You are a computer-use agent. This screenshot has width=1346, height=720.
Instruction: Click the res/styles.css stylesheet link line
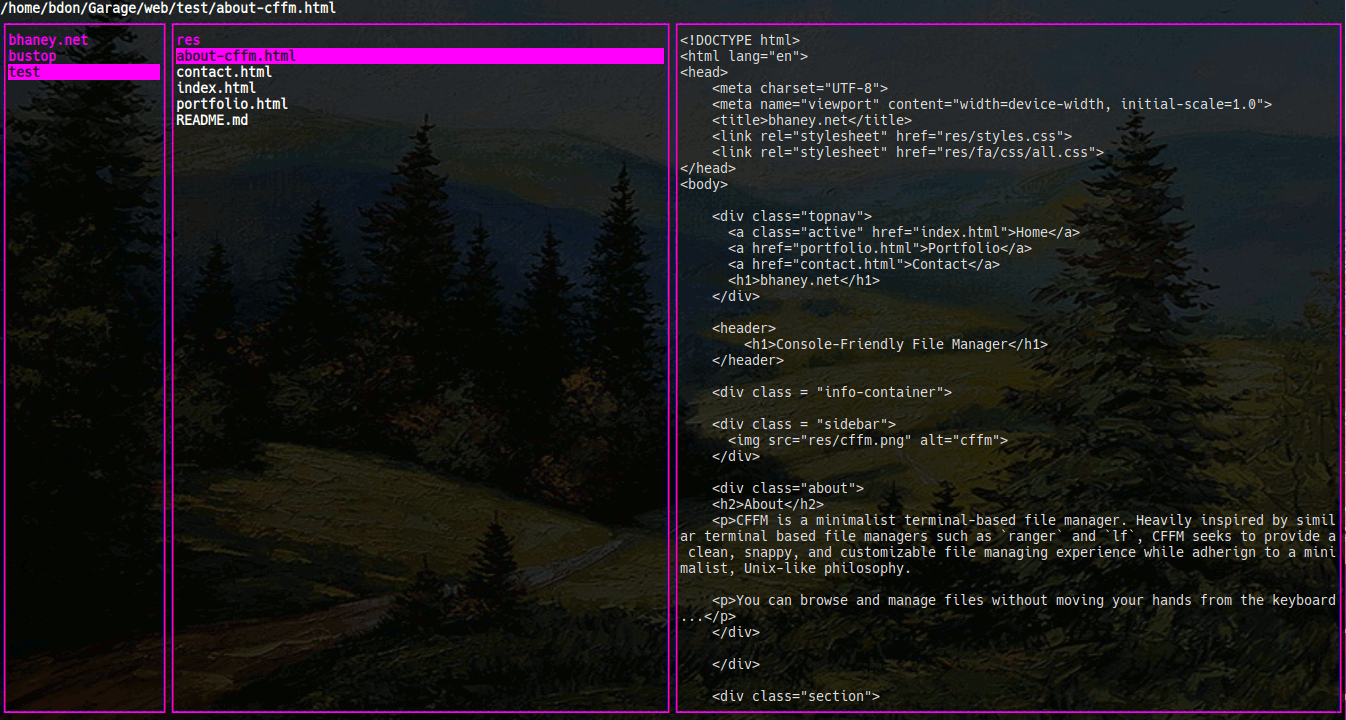click(892, 137)
